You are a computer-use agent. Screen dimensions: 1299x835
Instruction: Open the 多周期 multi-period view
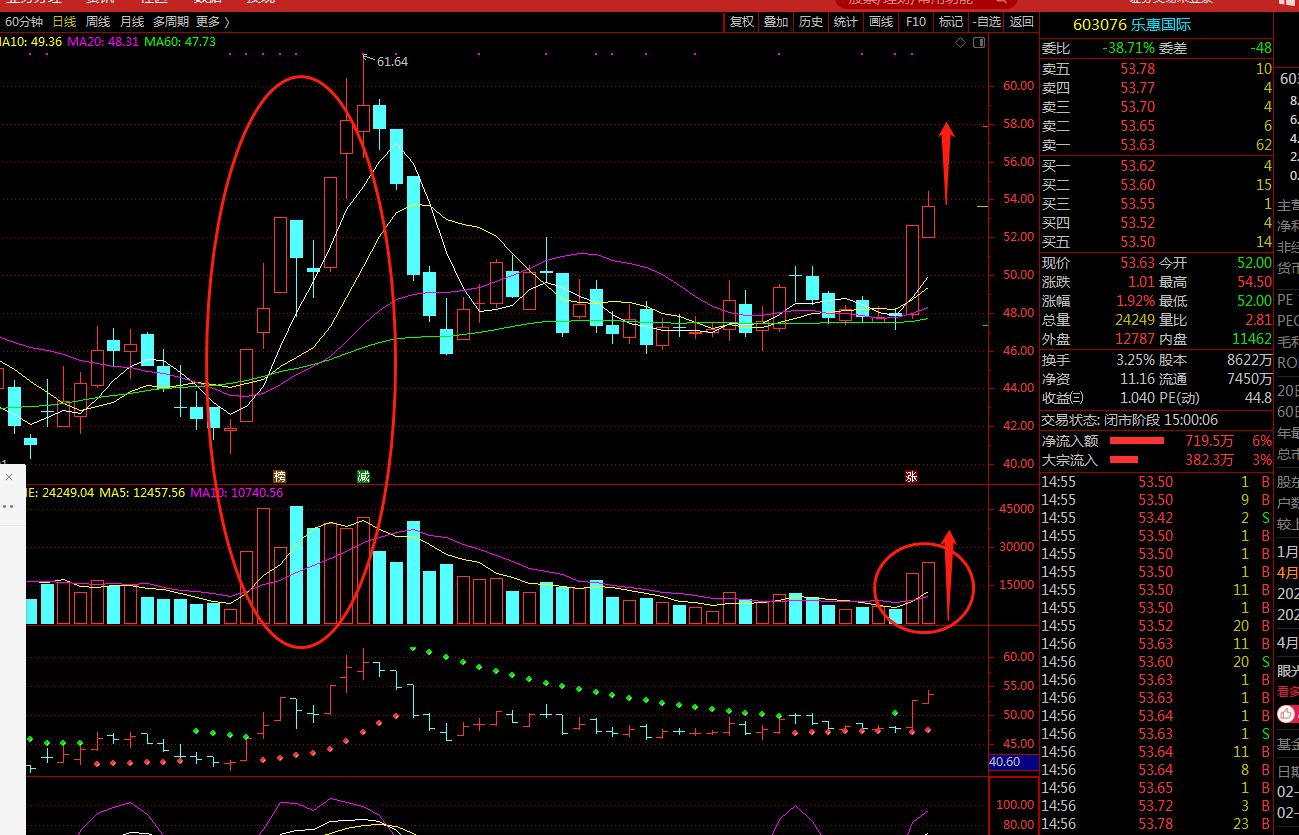coord(171,21)
